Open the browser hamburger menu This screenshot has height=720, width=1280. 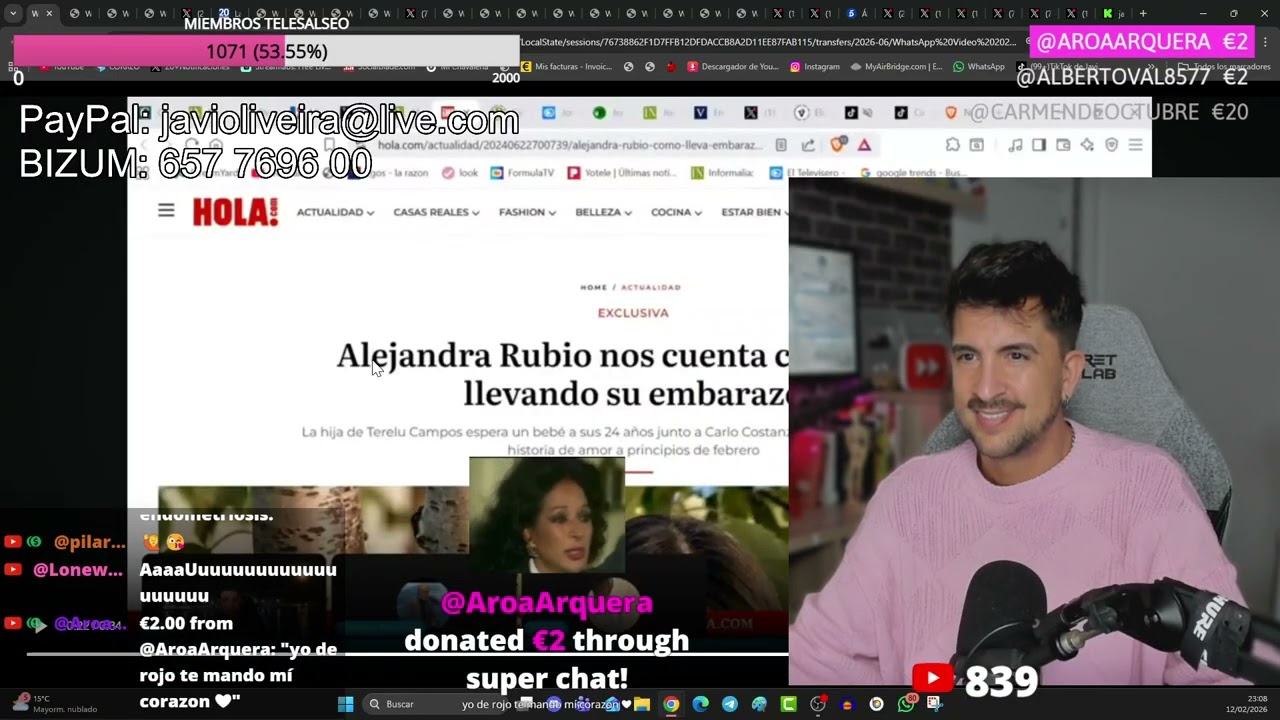tap(1135, 145)
